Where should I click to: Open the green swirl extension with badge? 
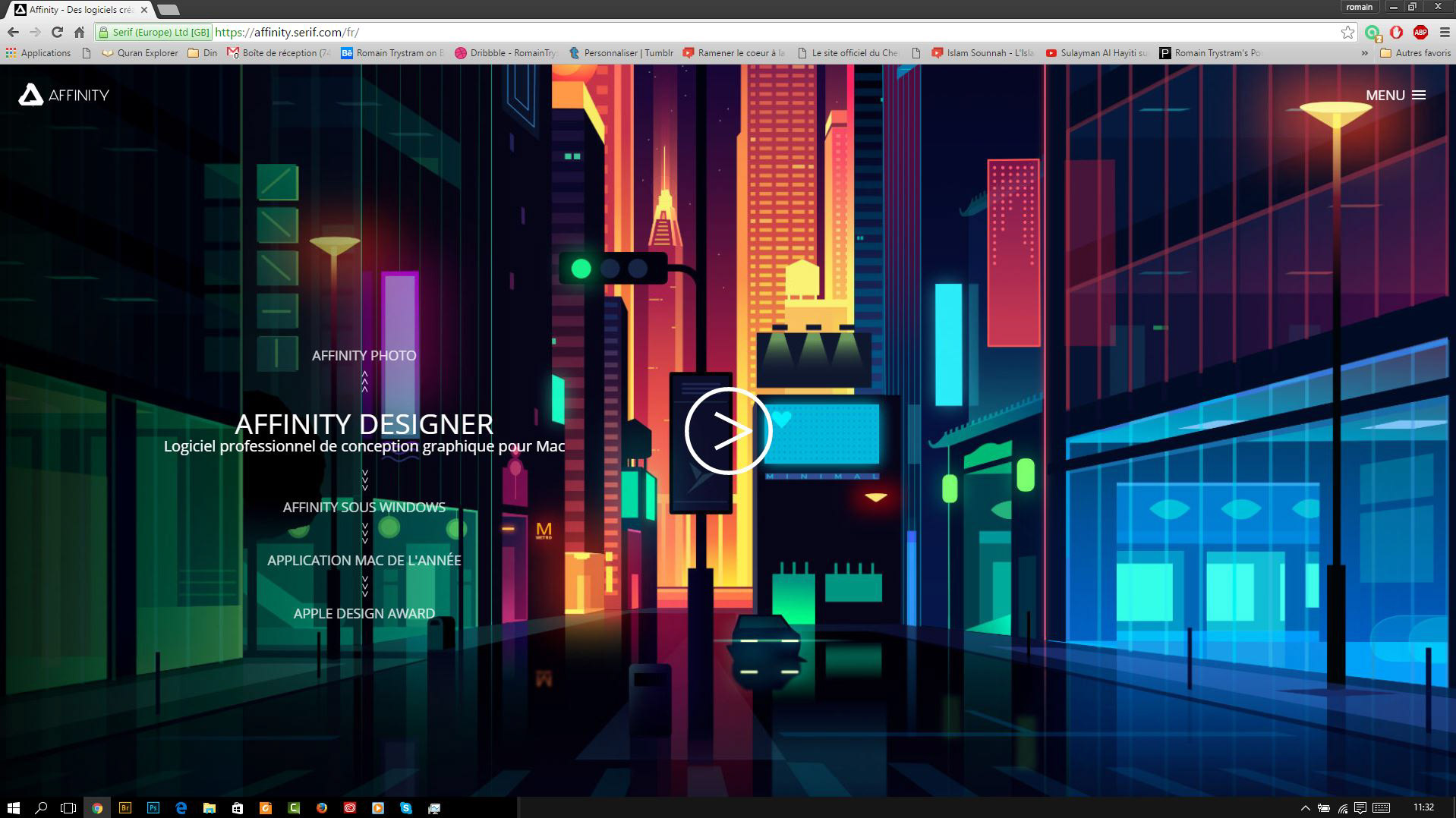[1372, 33]
